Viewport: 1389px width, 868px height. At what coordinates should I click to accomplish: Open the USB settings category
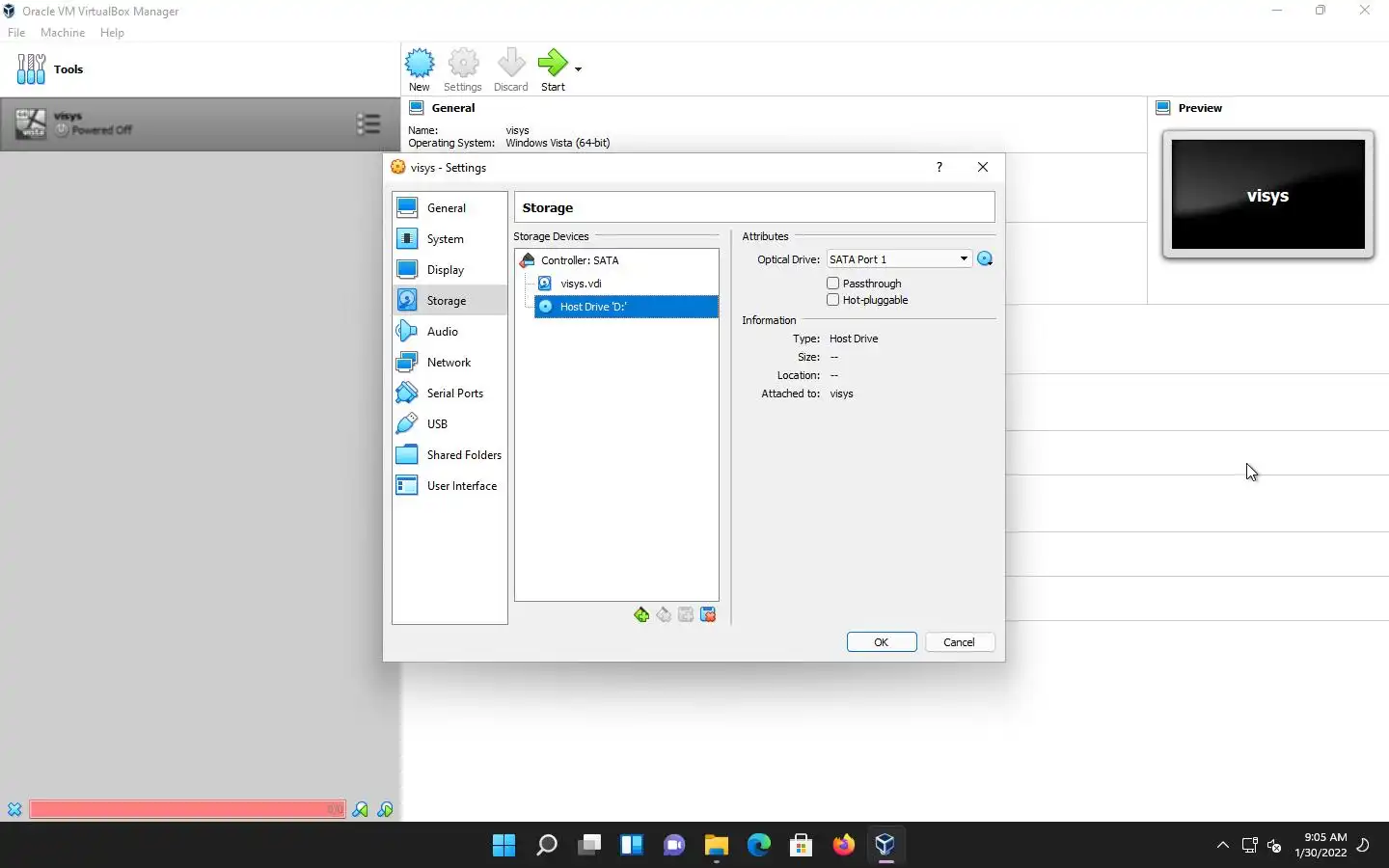(x=449, y=423)
